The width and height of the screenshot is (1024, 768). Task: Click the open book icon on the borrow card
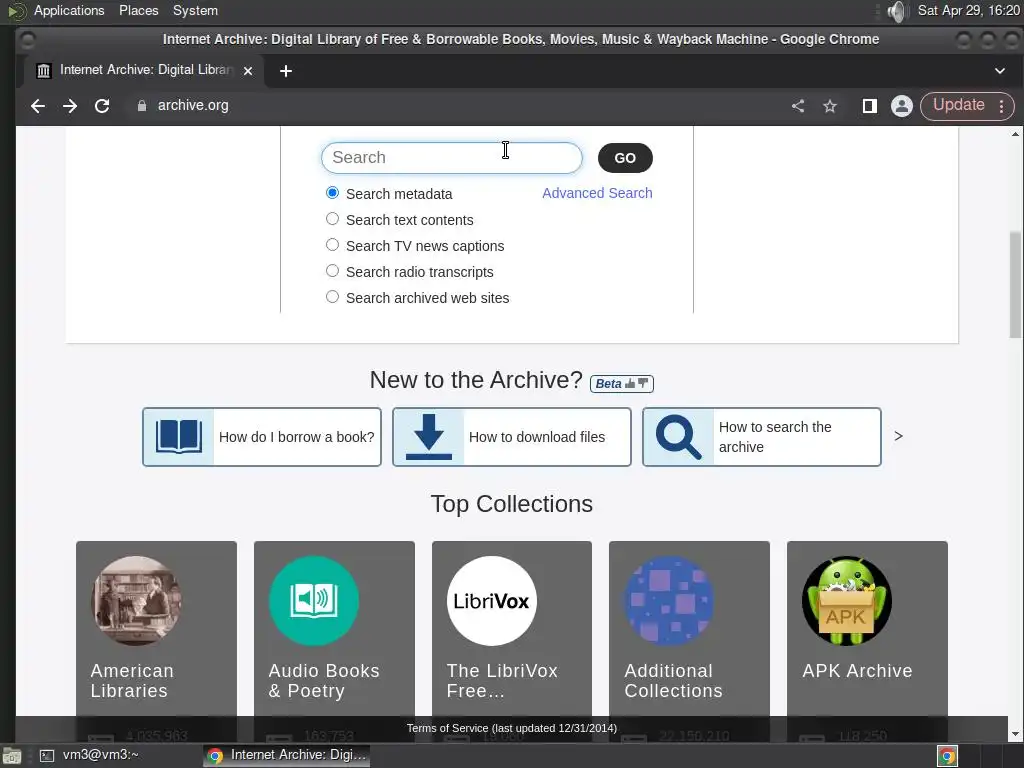point(178,436)
